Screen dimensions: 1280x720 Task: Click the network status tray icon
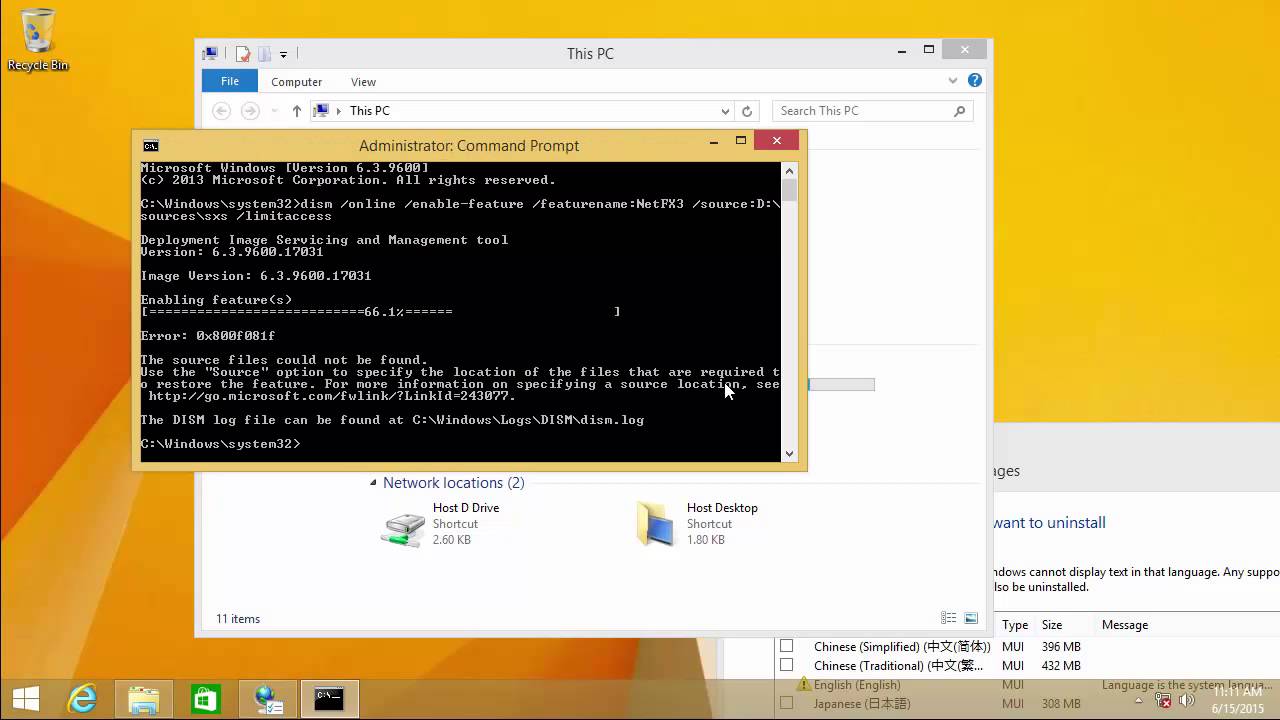(x=1164, y=700)
